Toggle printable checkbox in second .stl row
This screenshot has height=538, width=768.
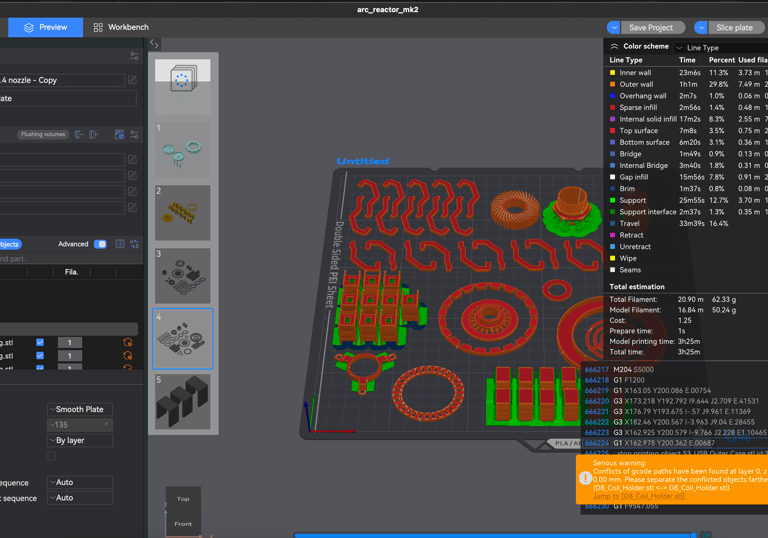point(40,356)
